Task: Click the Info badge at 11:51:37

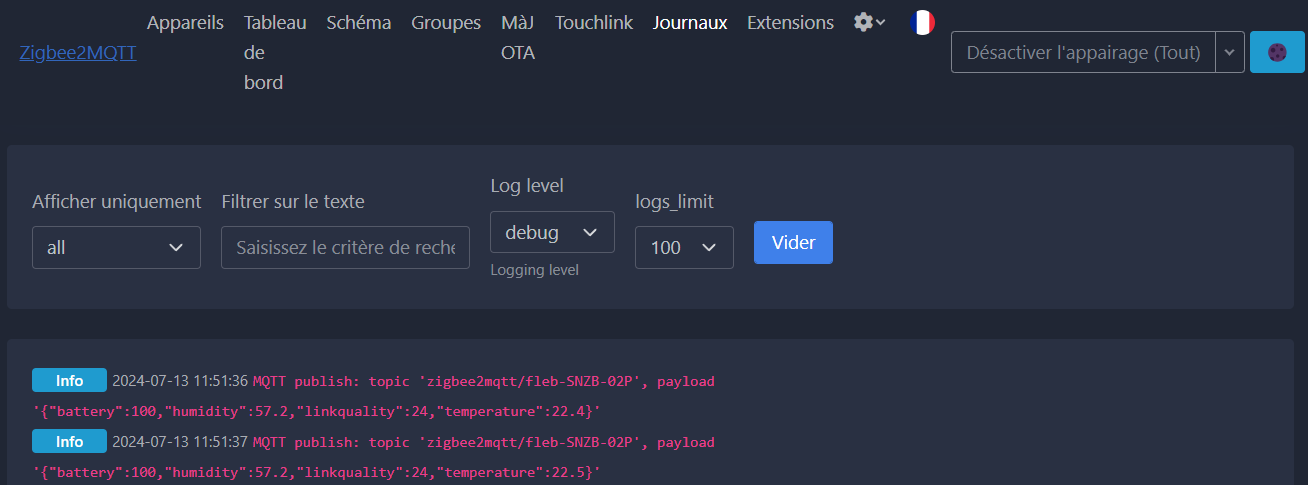Action: 69,441
